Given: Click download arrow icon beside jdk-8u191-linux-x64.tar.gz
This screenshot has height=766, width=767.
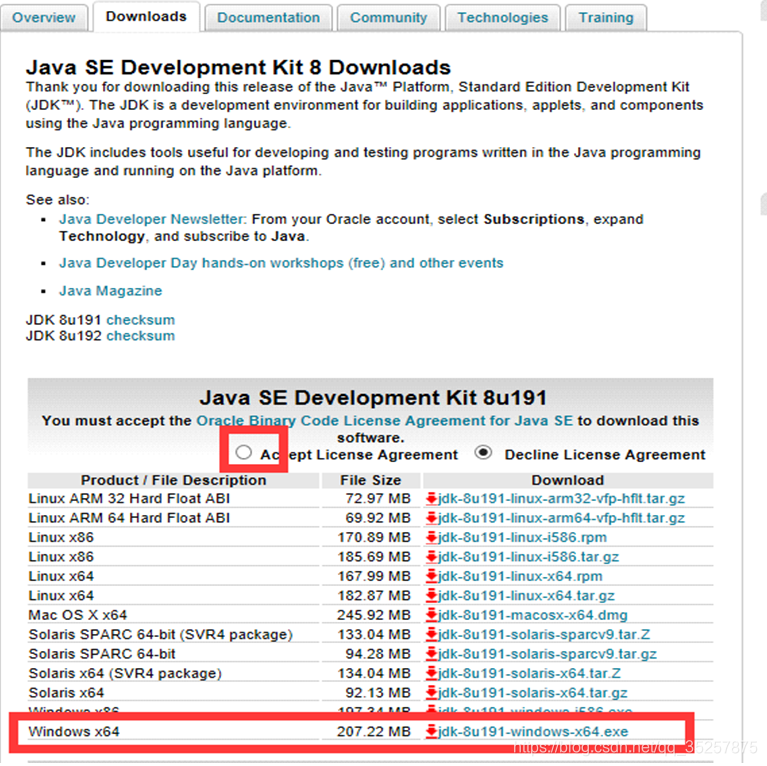Looking at the screenshot, I should pyautogui.click(x=431, y=596).
